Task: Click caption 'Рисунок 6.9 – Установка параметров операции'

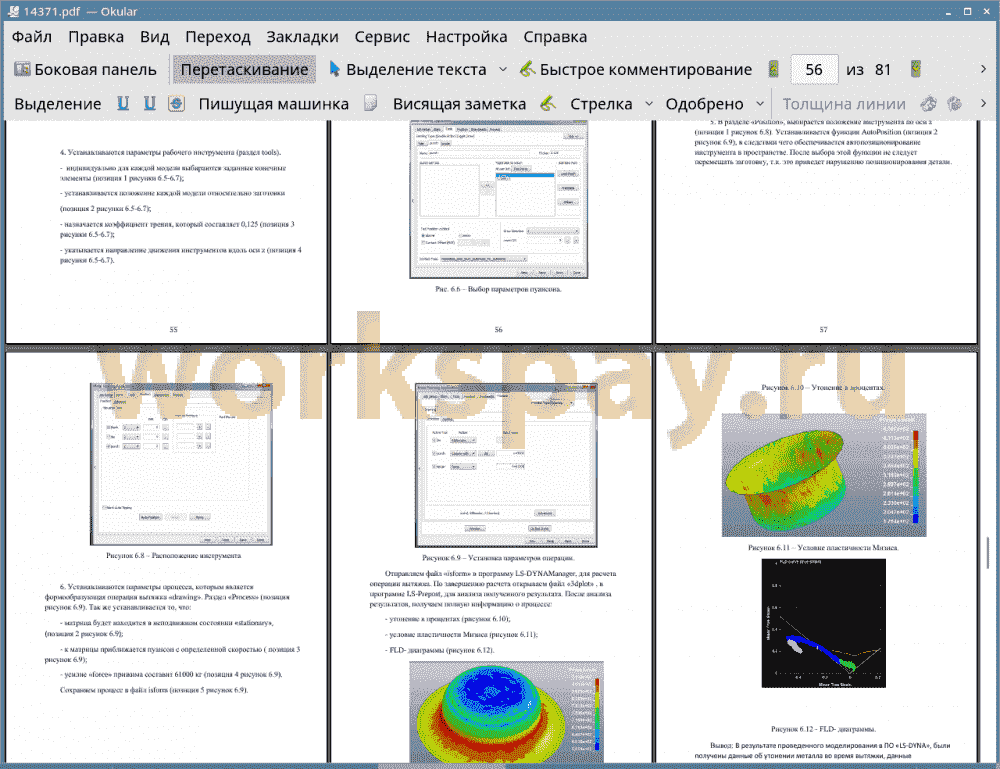Action: pos(498,557)
